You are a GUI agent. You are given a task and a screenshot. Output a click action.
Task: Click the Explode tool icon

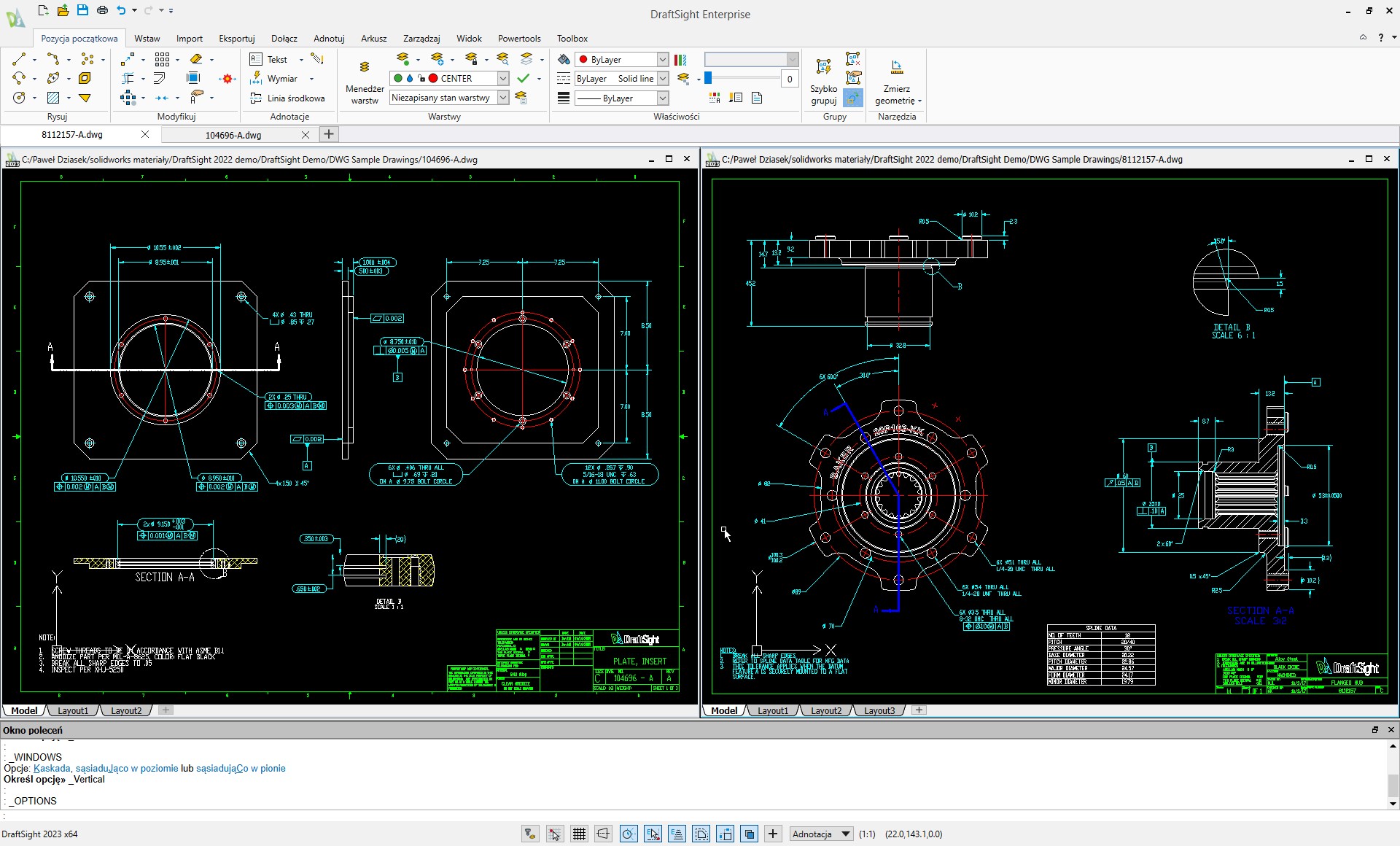(227, 79)
